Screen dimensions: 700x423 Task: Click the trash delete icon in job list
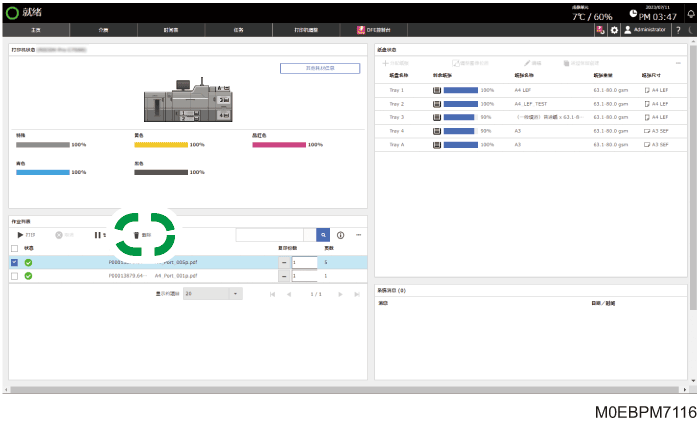click(137, 235)
